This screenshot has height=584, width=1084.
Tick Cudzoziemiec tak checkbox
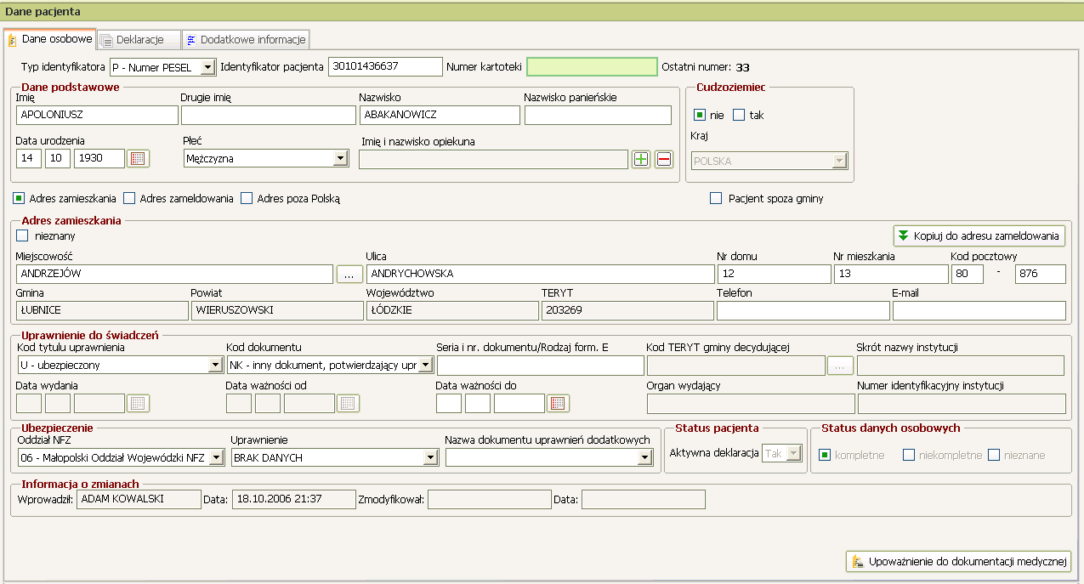738,115
